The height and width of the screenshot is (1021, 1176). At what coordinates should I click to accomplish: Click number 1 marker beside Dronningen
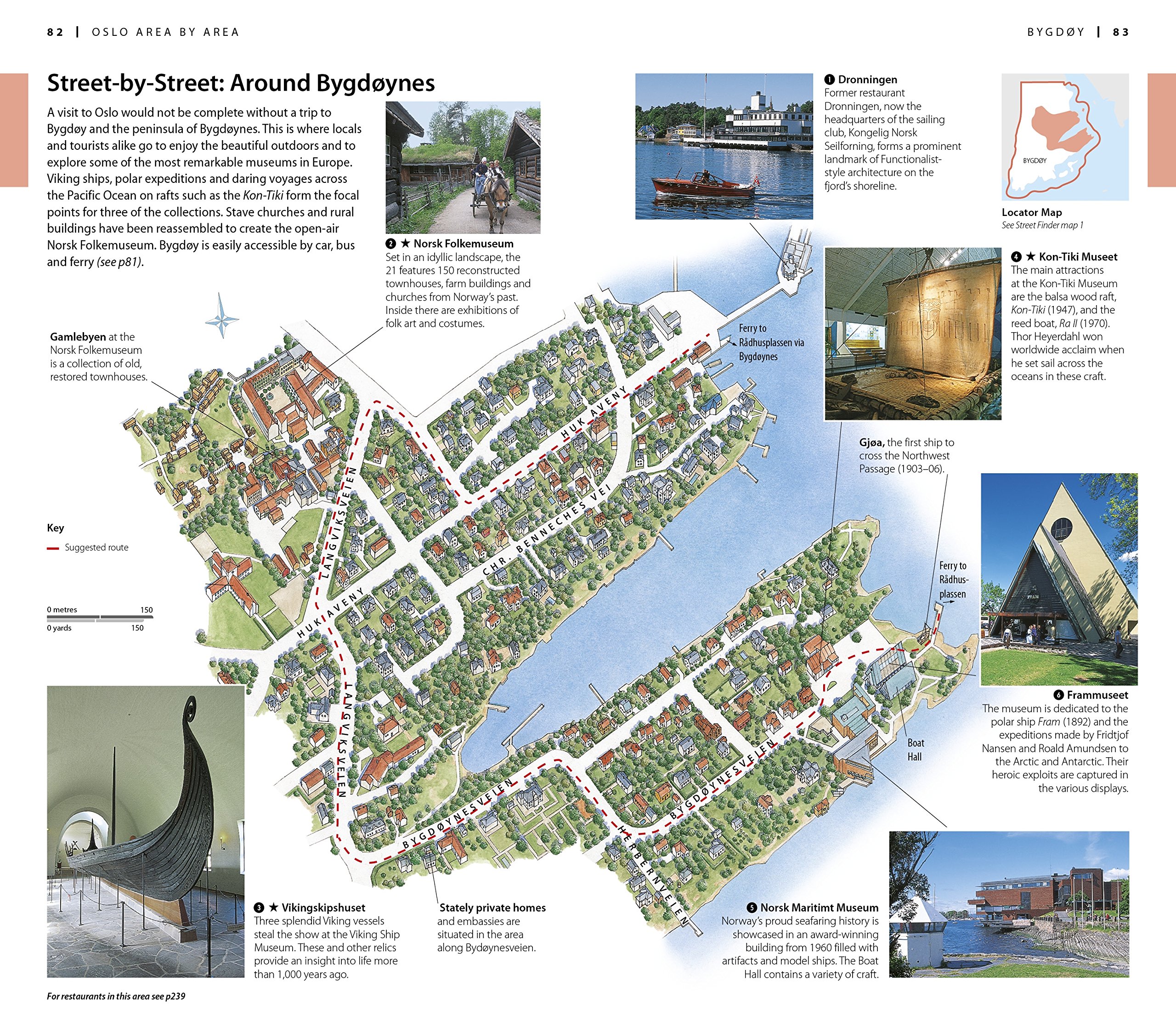(829, 80)
